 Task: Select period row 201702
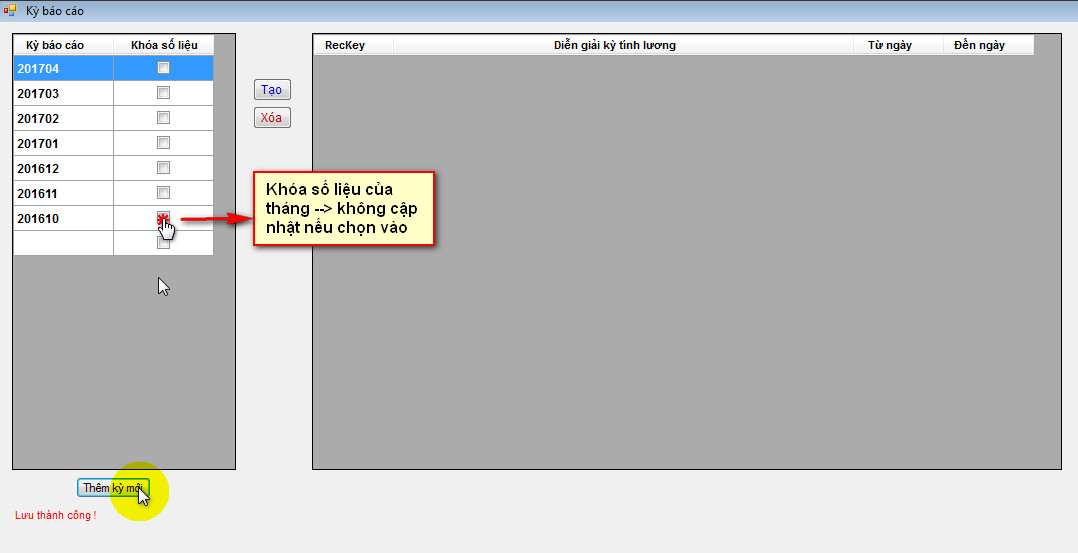(113, 118)
